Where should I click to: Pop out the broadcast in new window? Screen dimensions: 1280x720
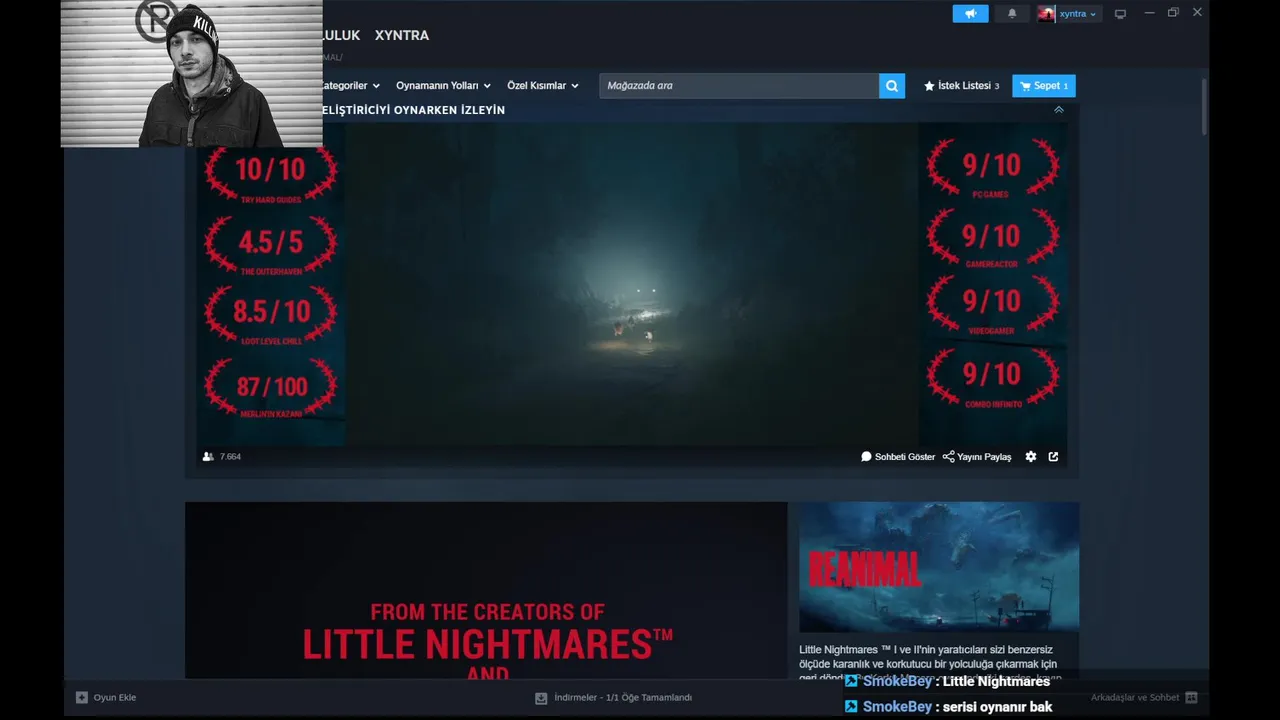click(x=1053, y=457)
